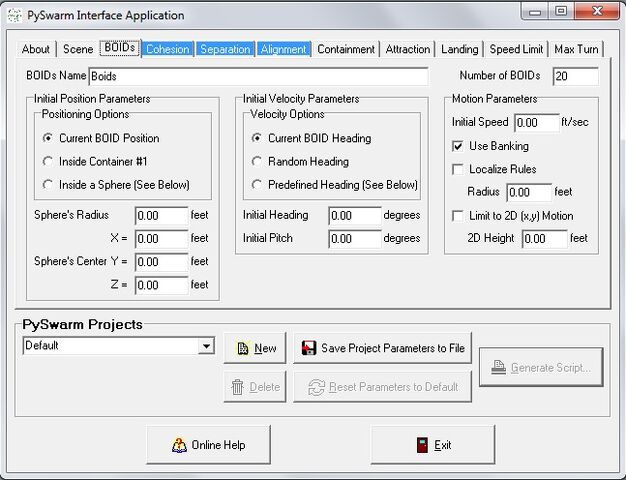Click the Generate Script button
The height and width of the screenshot is (480, 626).
(x=541, y=367)
